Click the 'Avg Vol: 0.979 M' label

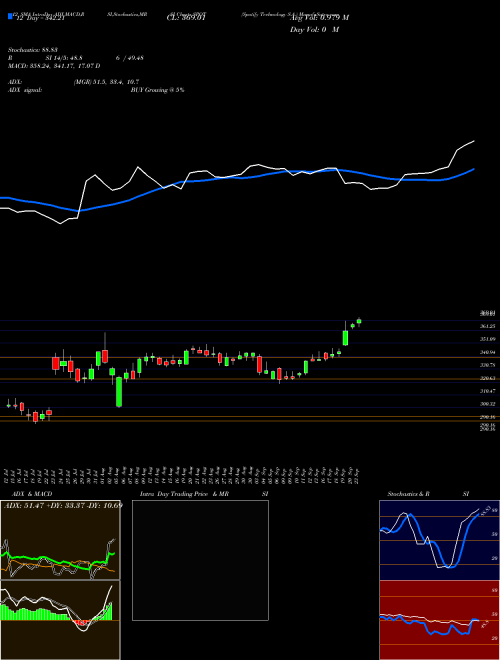coord(319,18)
